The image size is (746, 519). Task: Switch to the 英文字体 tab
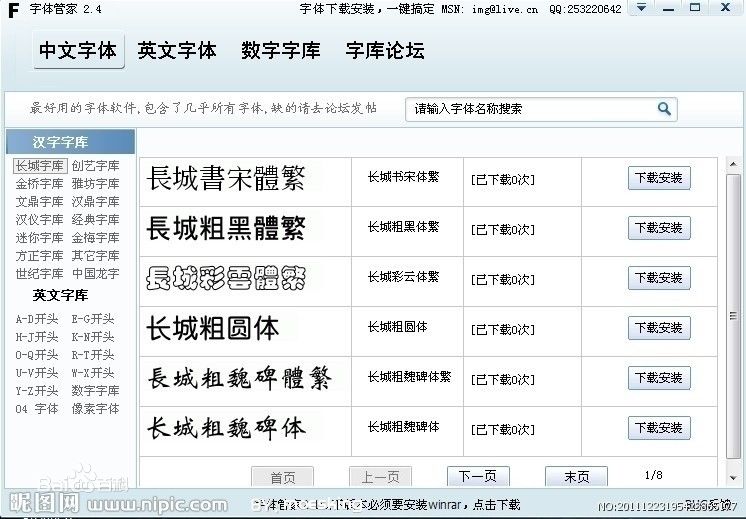click(x=177, y=51)
